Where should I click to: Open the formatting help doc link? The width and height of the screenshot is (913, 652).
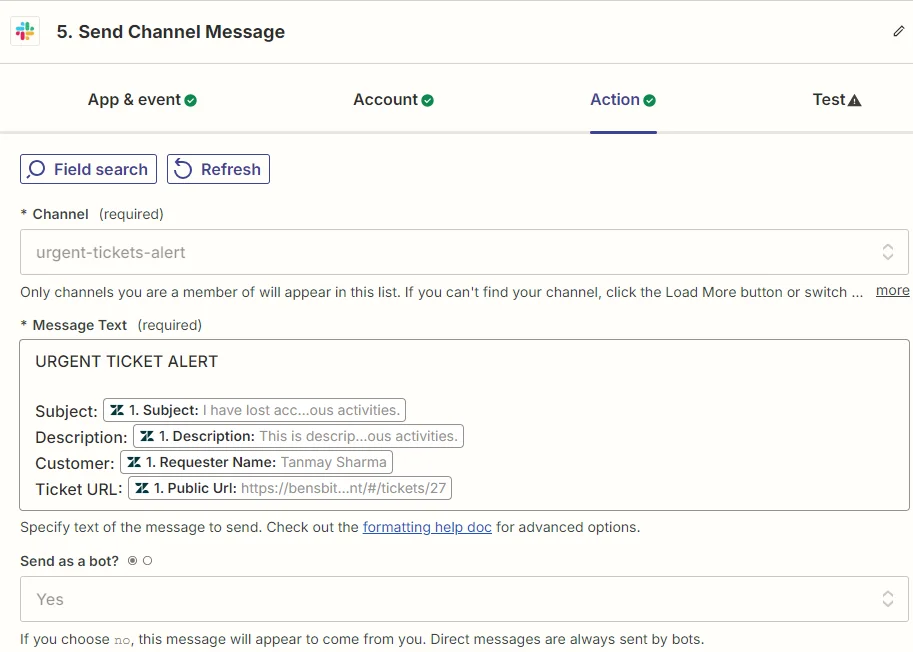point(427,527)
